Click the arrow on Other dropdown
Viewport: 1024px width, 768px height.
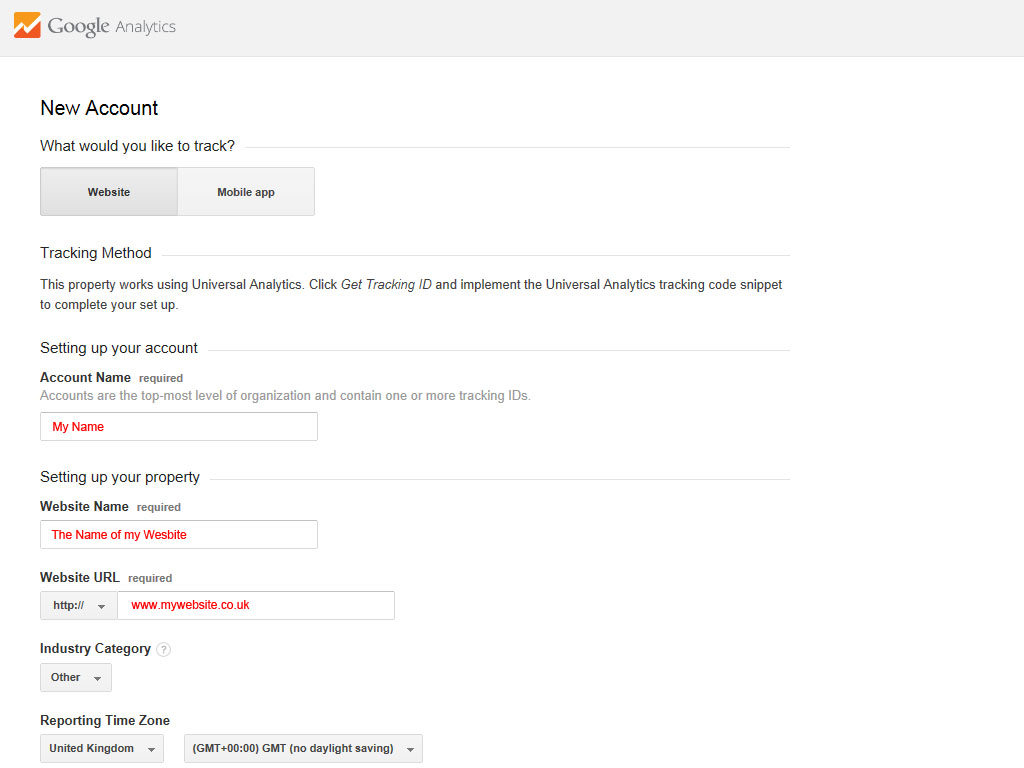(97, 679)
